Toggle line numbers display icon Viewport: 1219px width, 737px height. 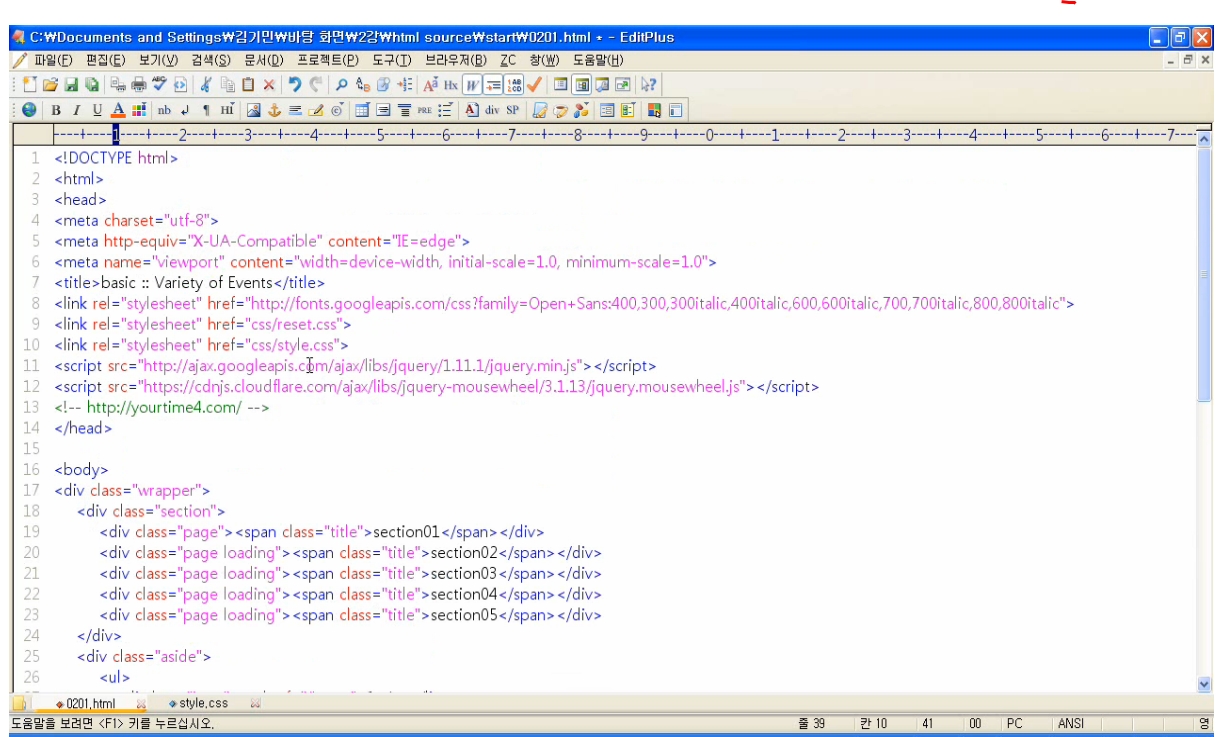tap(514, 85)
